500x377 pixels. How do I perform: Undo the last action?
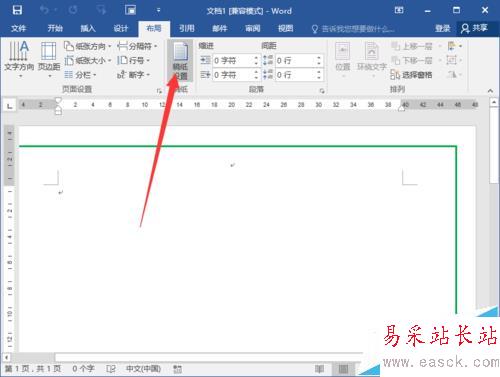[x=44, y=10]
